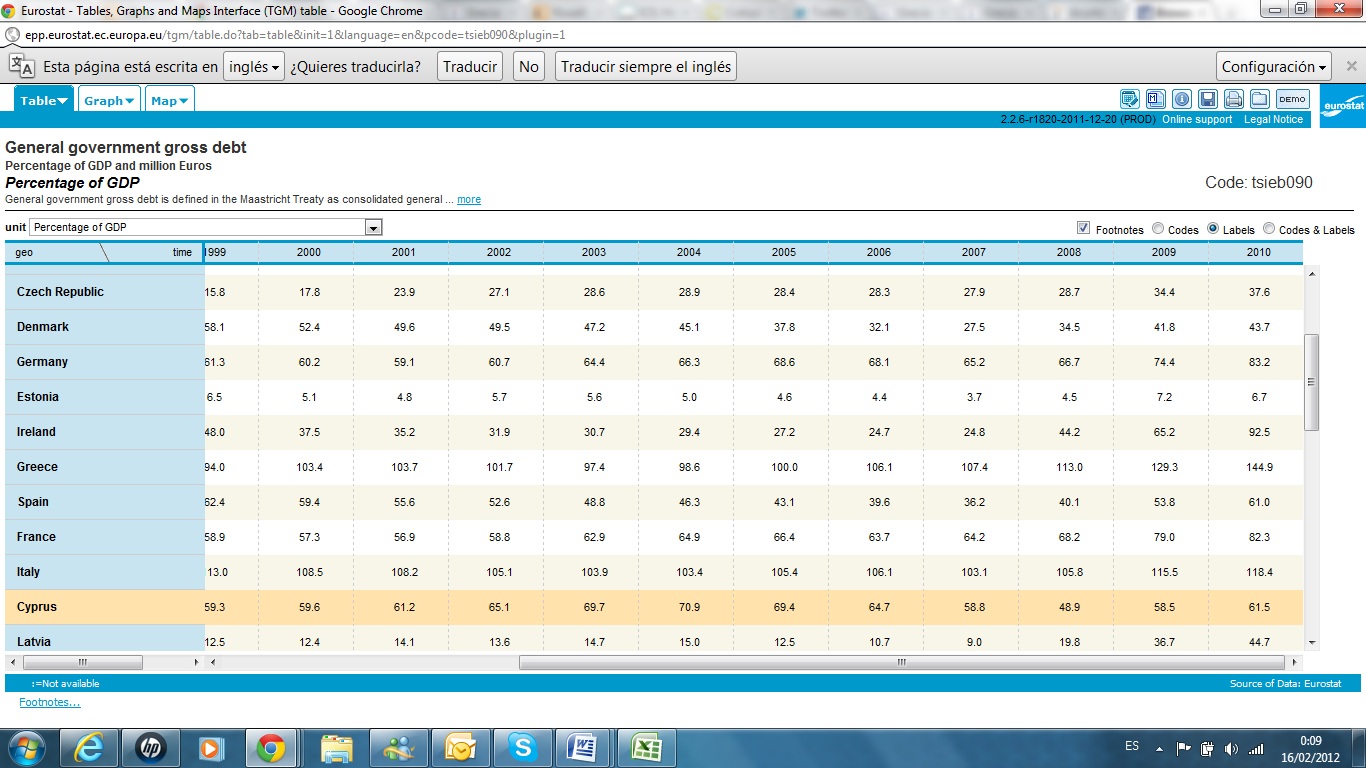The width and height of the screenshot is (1366, 768).
Task: Click 'Traducir siempre el inglés' button
Action: click(646, 67)
